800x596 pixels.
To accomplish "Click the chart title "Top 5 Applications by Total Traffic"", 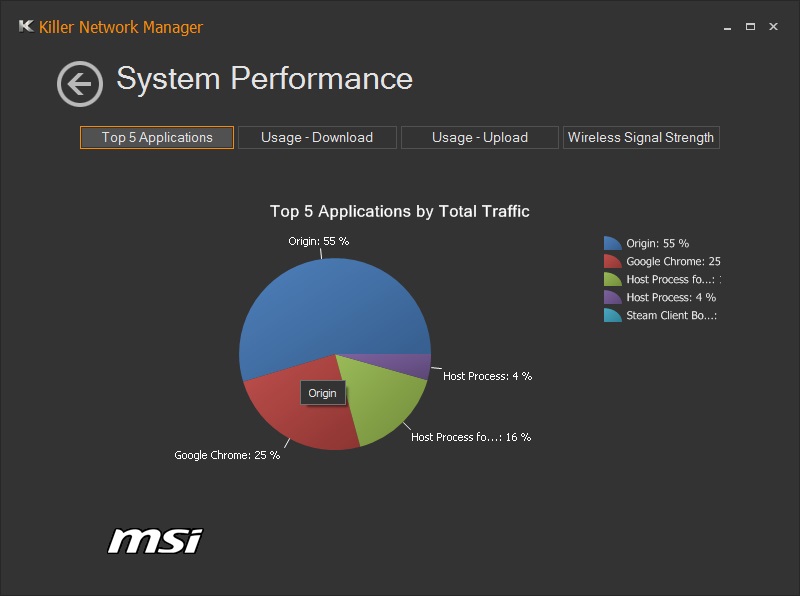I will 399,211.
